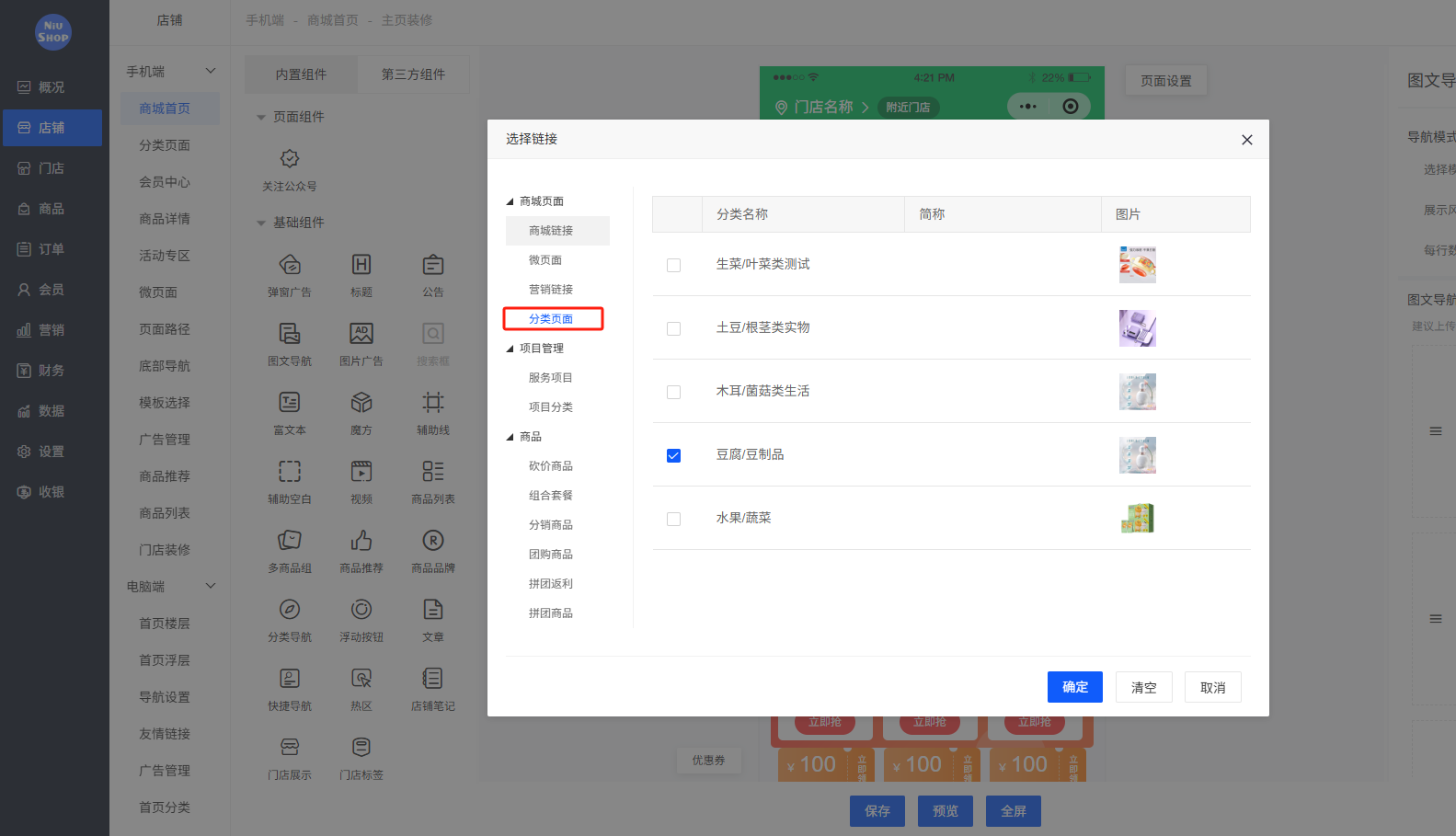Screen dimensions: 1456x836
Task: Select the 魔方 component icon
Action: click(361, 402)
